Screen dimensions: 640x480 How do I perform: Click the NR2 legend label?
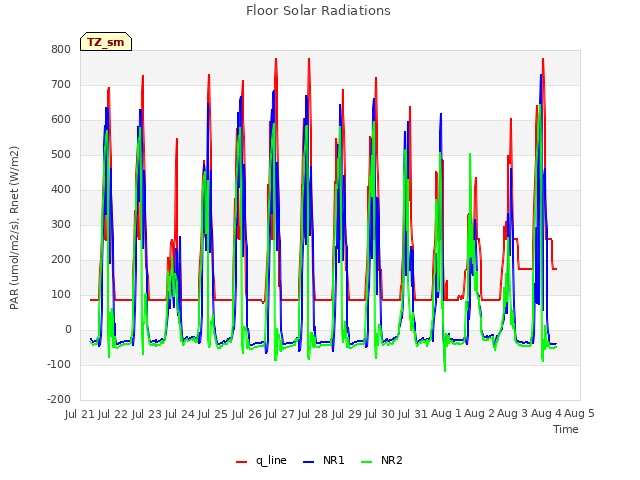[x=391, y=460]
